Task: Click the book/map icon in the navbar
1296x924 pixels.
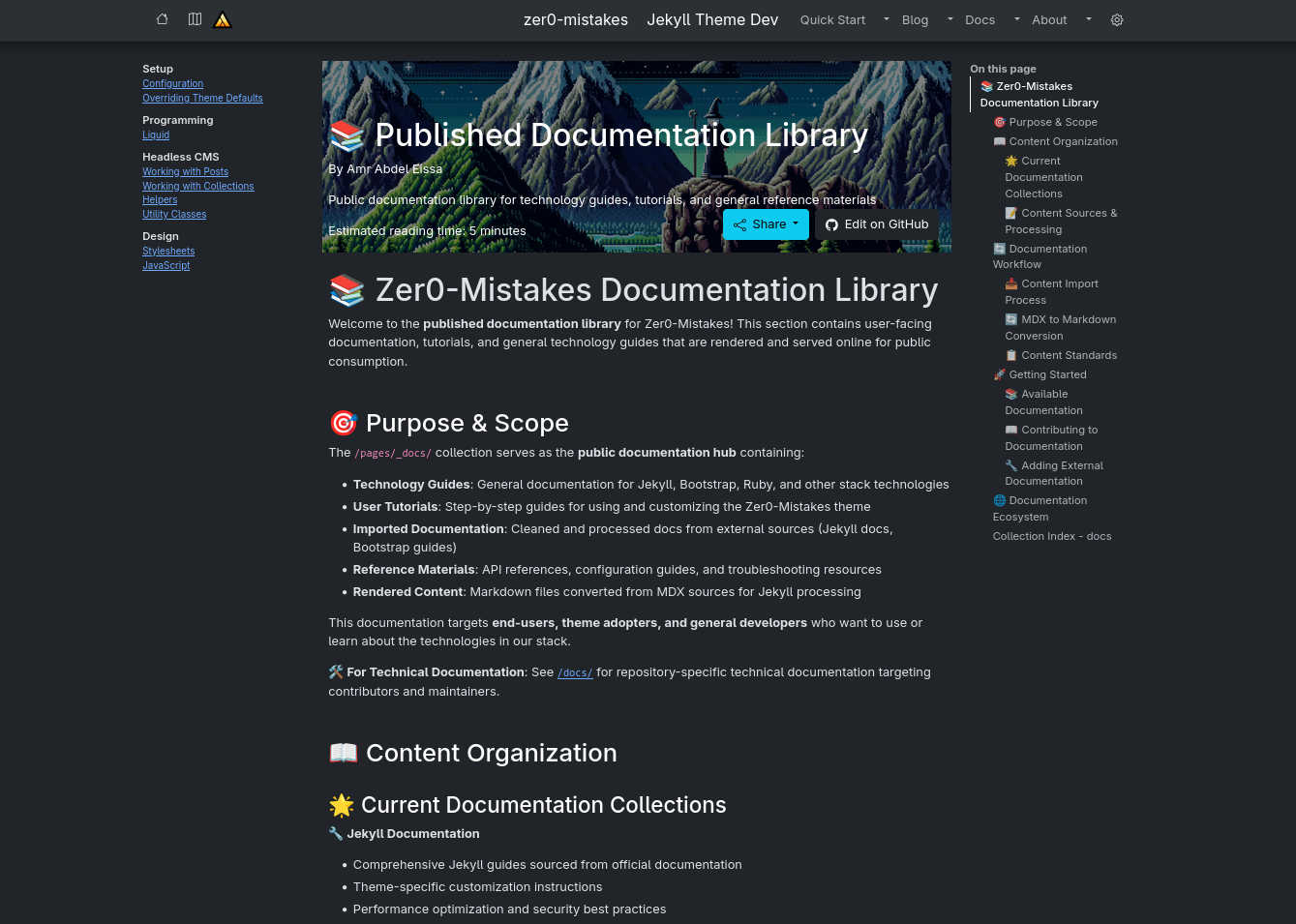Action: tap(195, 19)
